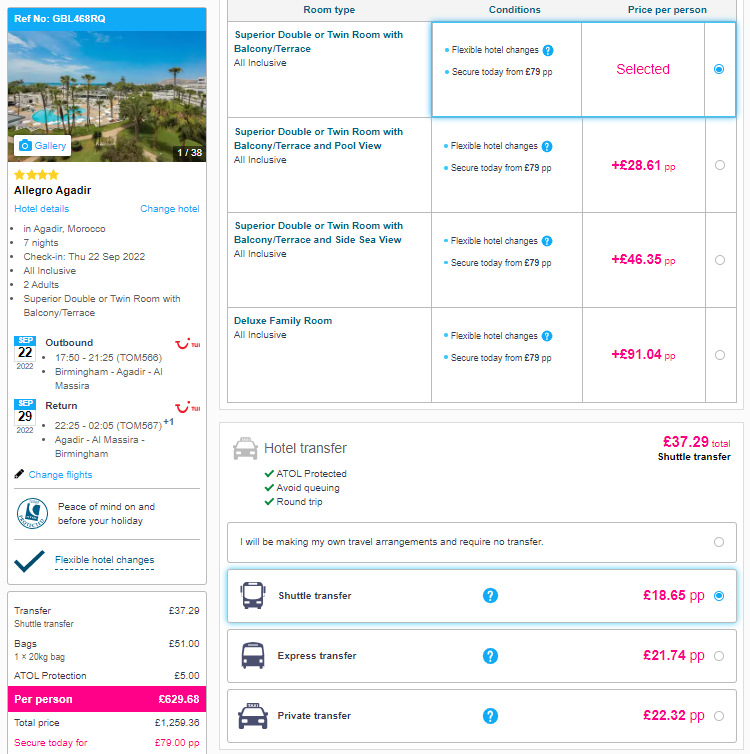Select the Pool View room radio button
The height and width of the screenshot is (754, 750).
point(719,165)
